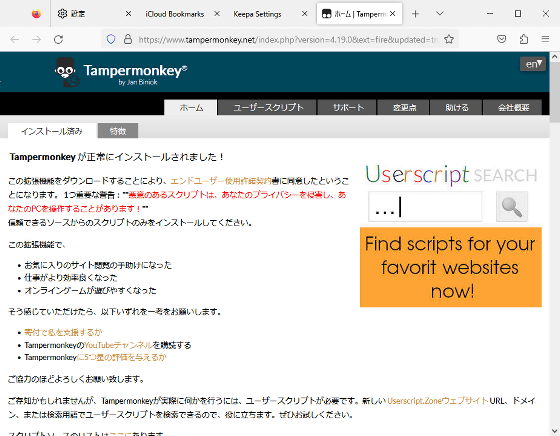Bookmark this page with star

(449, 39)
